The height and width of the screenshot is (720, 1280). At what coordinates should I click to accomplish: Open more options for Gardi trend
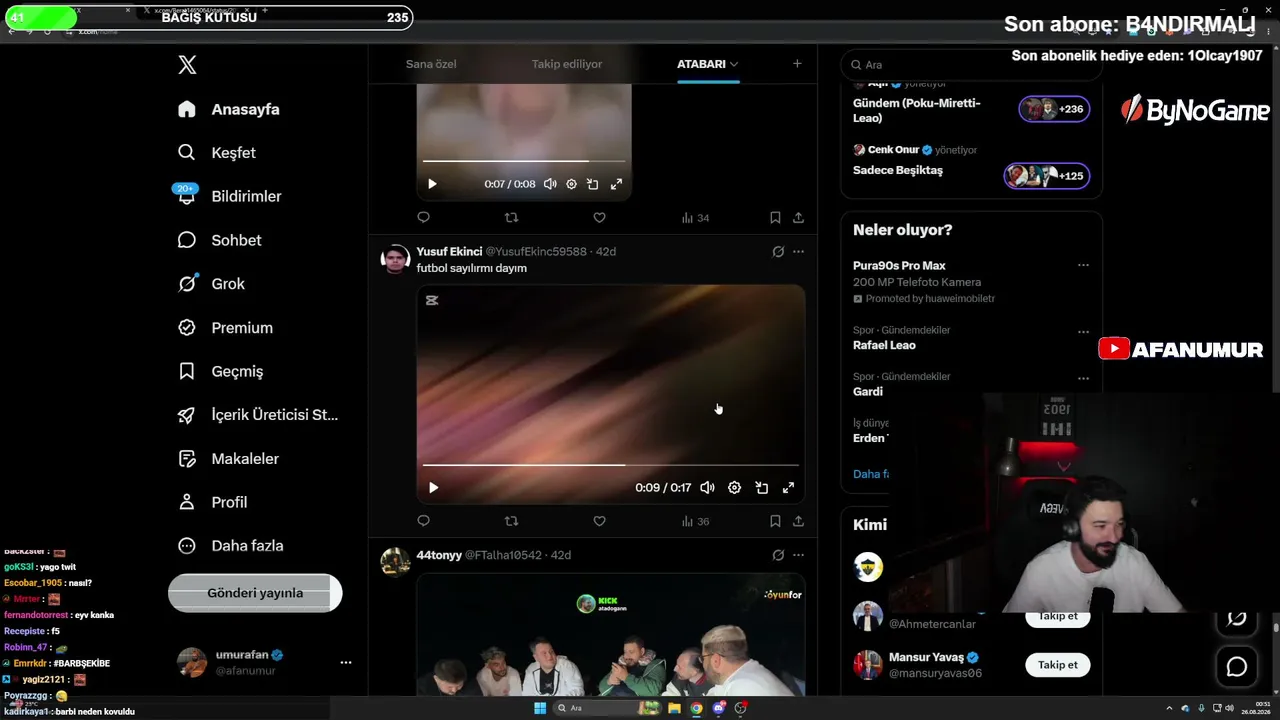click(1083, 378)
